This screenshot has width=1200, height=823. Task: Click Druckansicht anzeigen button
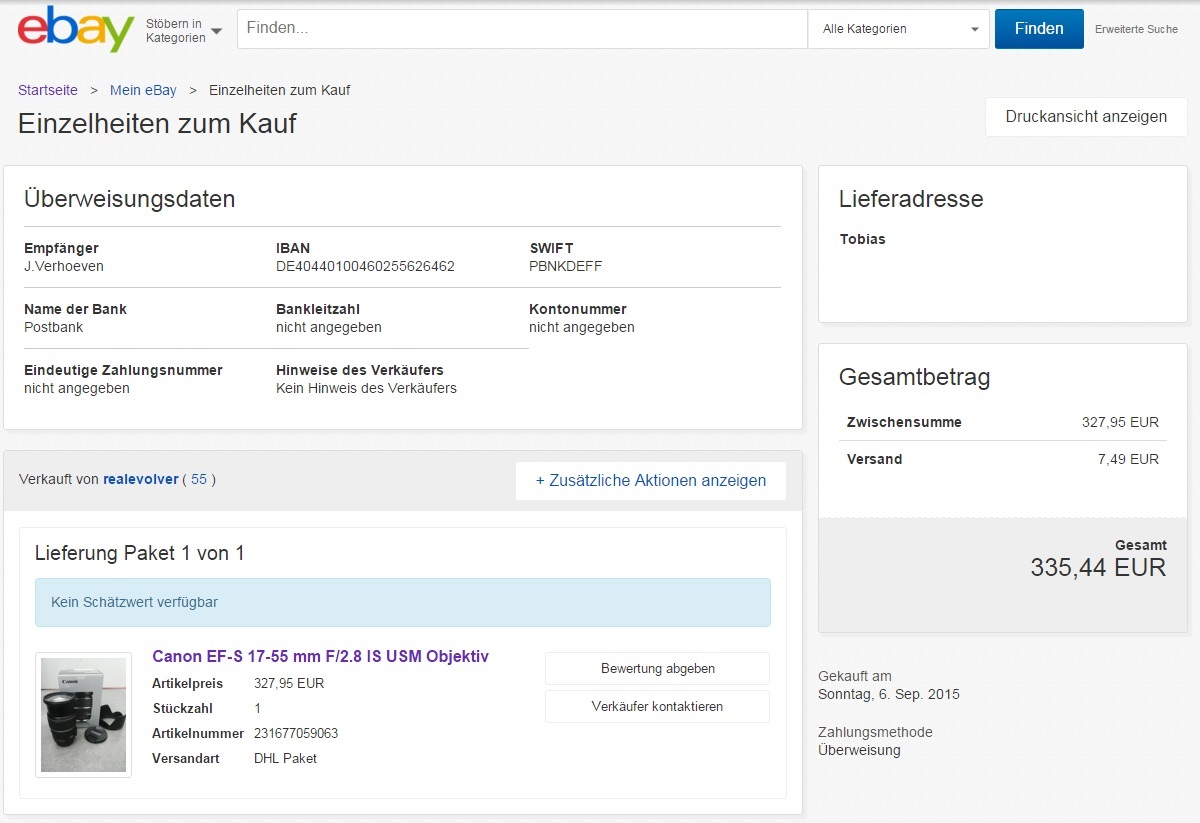[1086, 116]
